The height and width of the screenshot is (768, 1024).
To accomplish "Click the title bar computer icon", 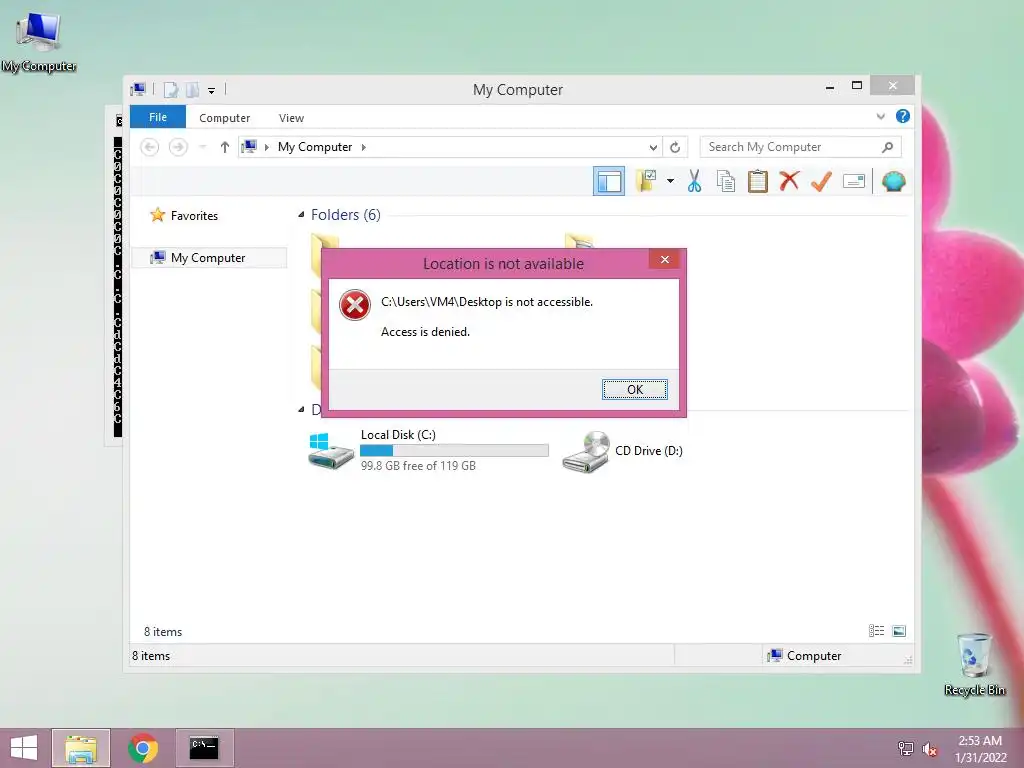I will coord(138,89).
